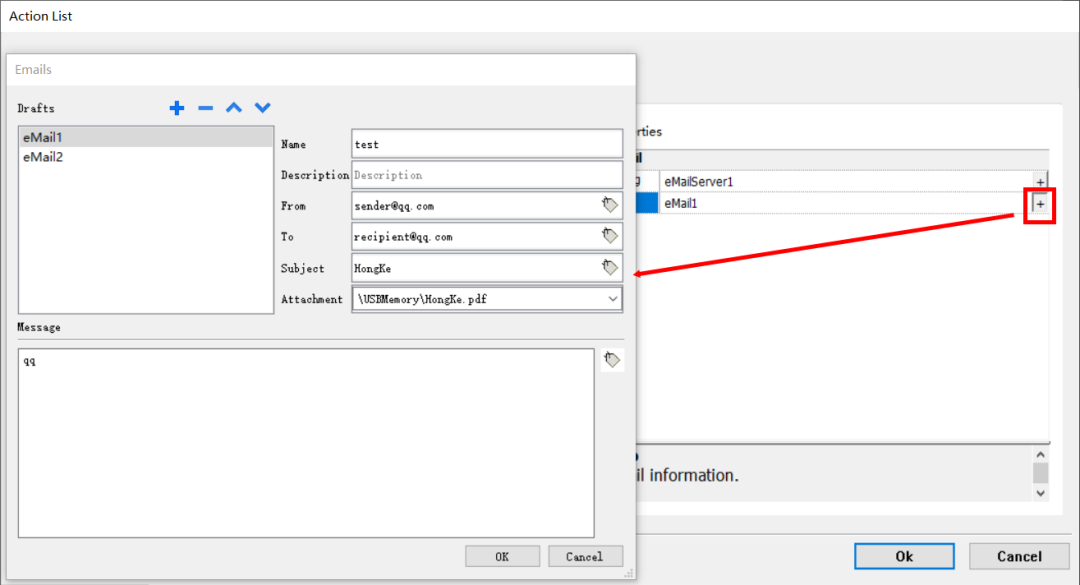The image size is (1080, 585).
Task: Click into the Description input field
Action: pos(487,175)
